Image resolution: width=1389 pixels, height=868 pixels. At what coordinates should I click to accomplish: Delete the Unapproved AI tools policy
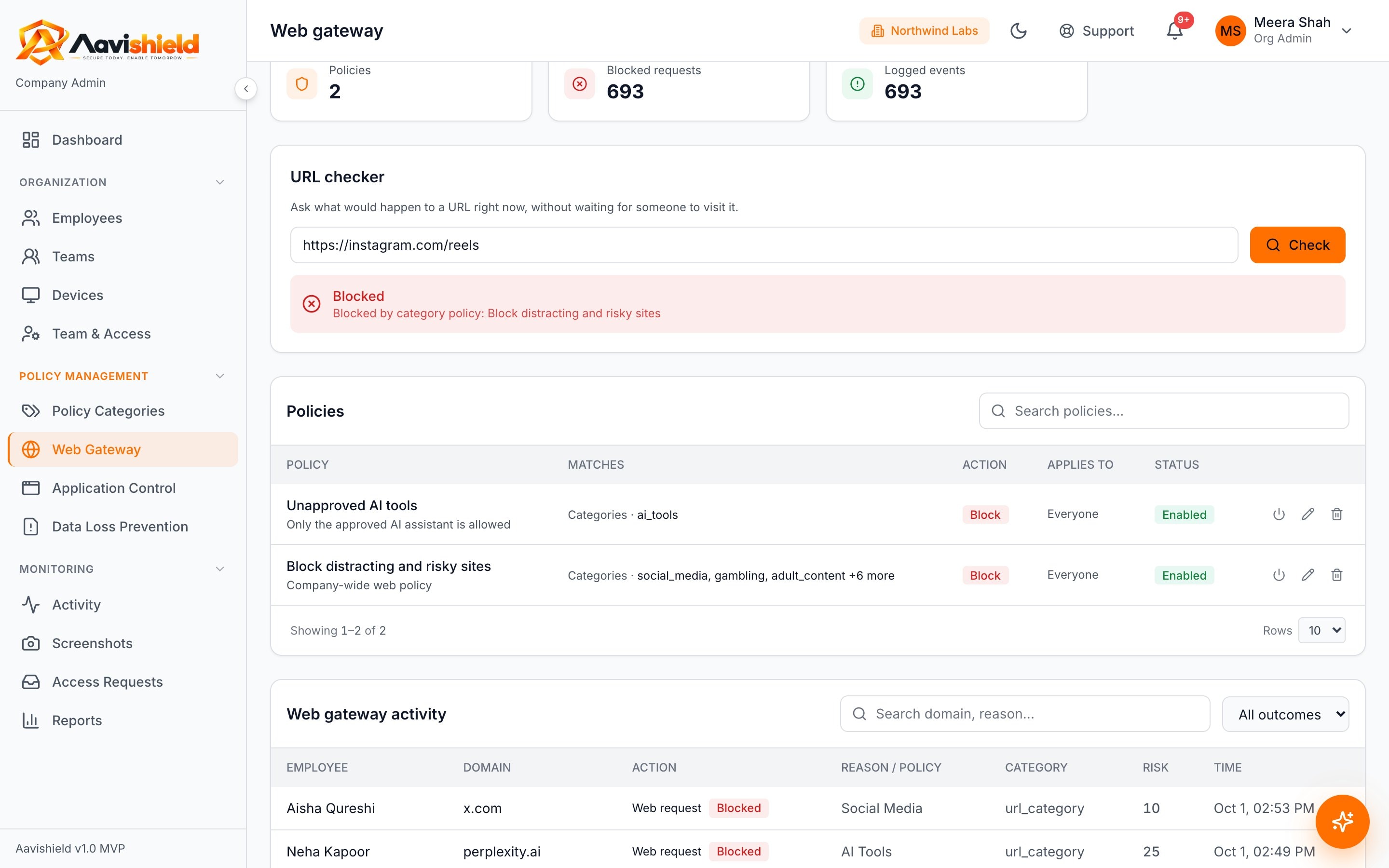point(1337,515)
